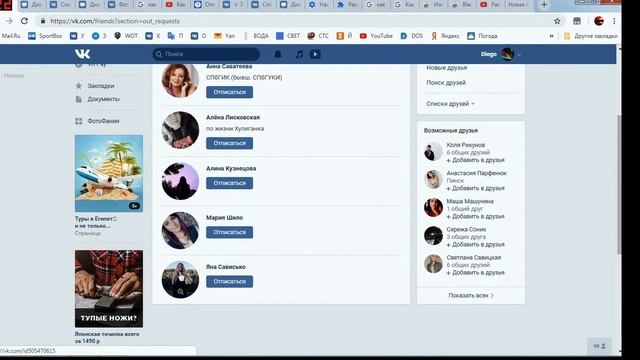This screenshot has height=360, width=640.
Task: Open the music note icon
Action: (299, 54)
